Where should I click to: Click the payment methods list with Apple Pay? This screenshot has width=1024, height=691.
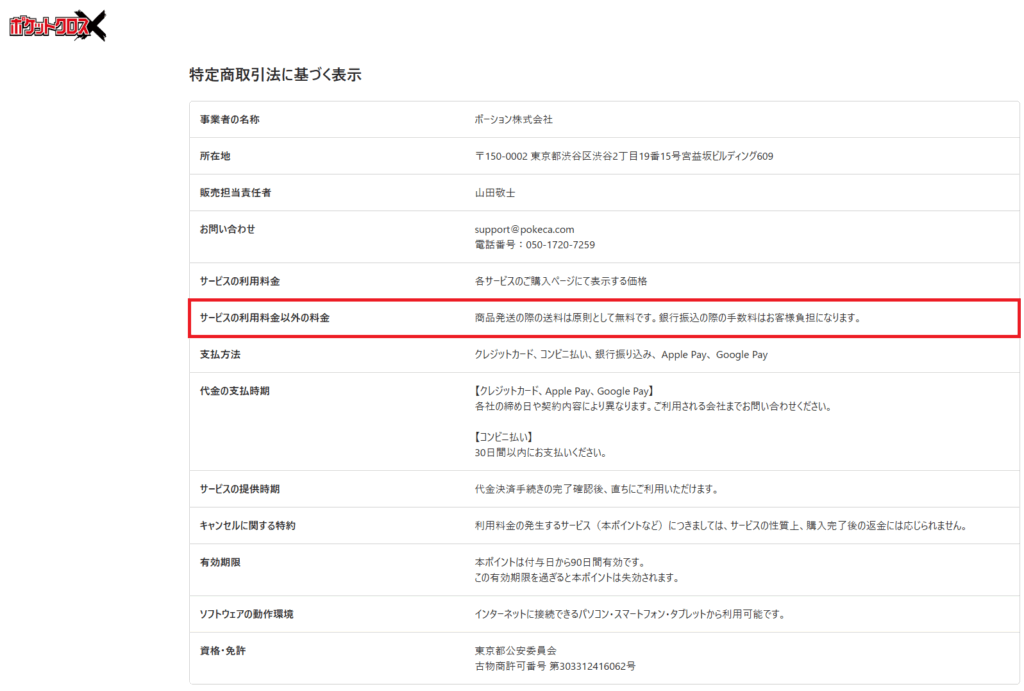point(621,355)
